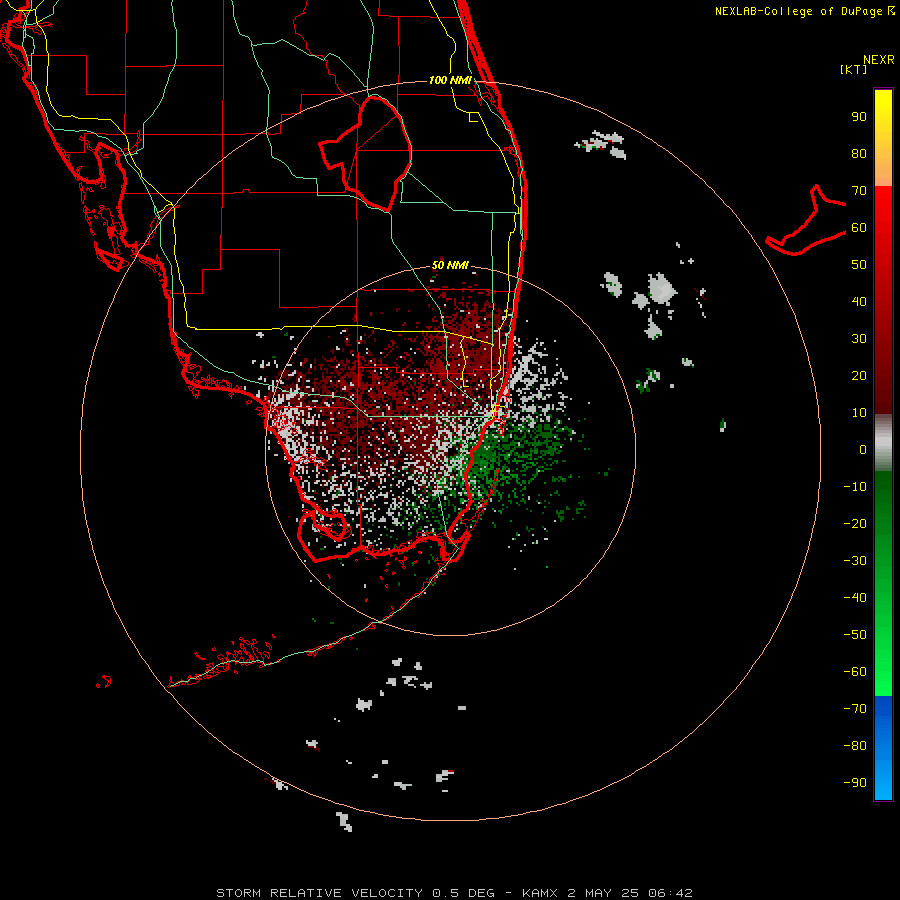Click the -90 value on the velocity scale
900x900 pixels.
855,783
